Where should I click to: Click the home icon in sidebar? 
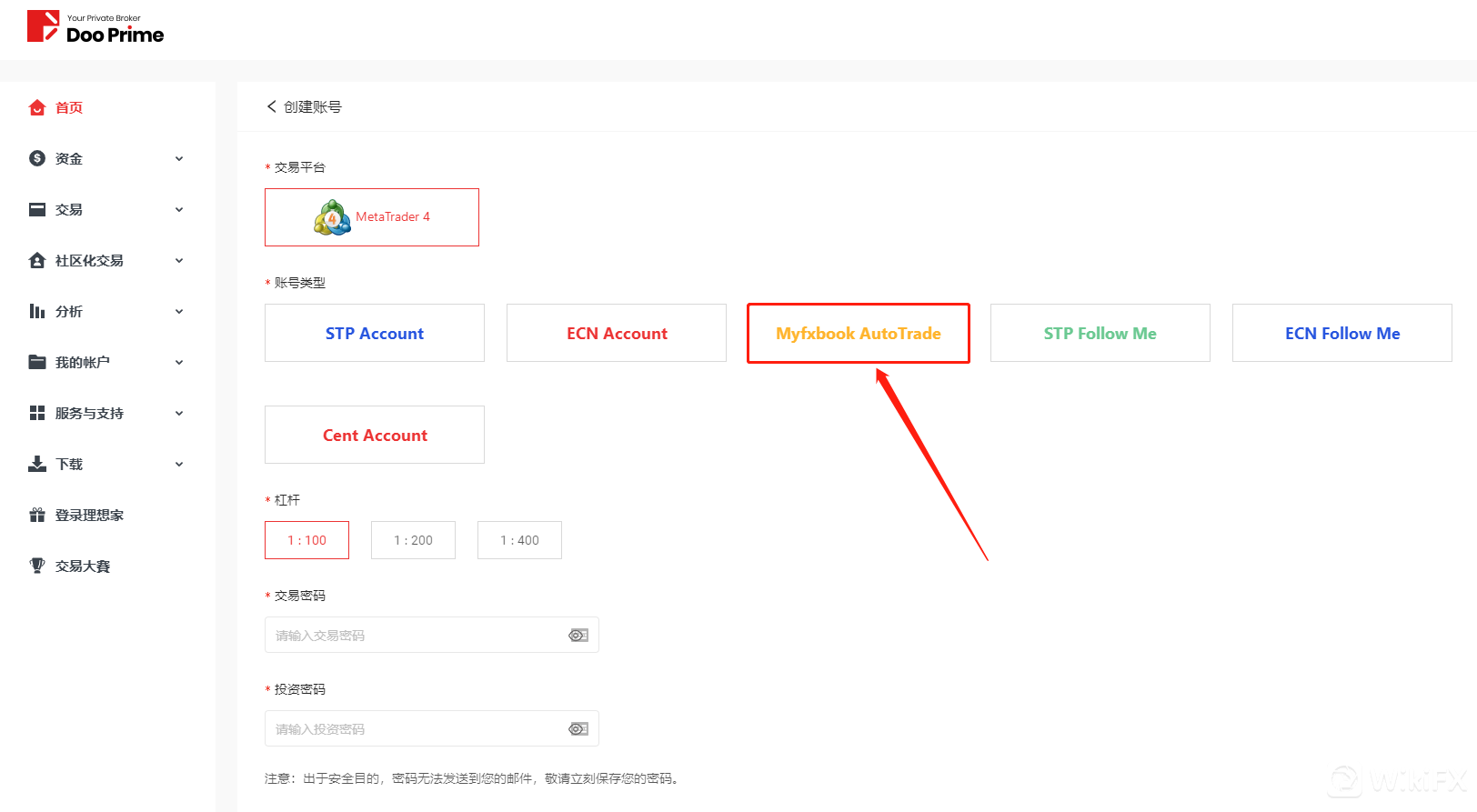click(x=37, y=107)
